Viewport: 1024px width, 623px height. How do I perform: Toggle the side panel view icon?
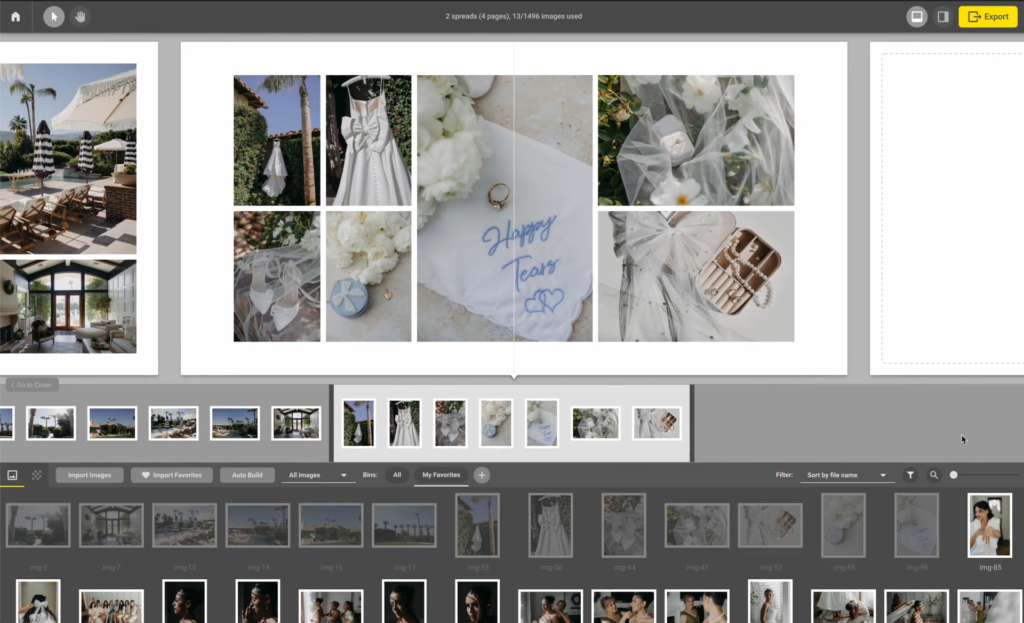943,16
